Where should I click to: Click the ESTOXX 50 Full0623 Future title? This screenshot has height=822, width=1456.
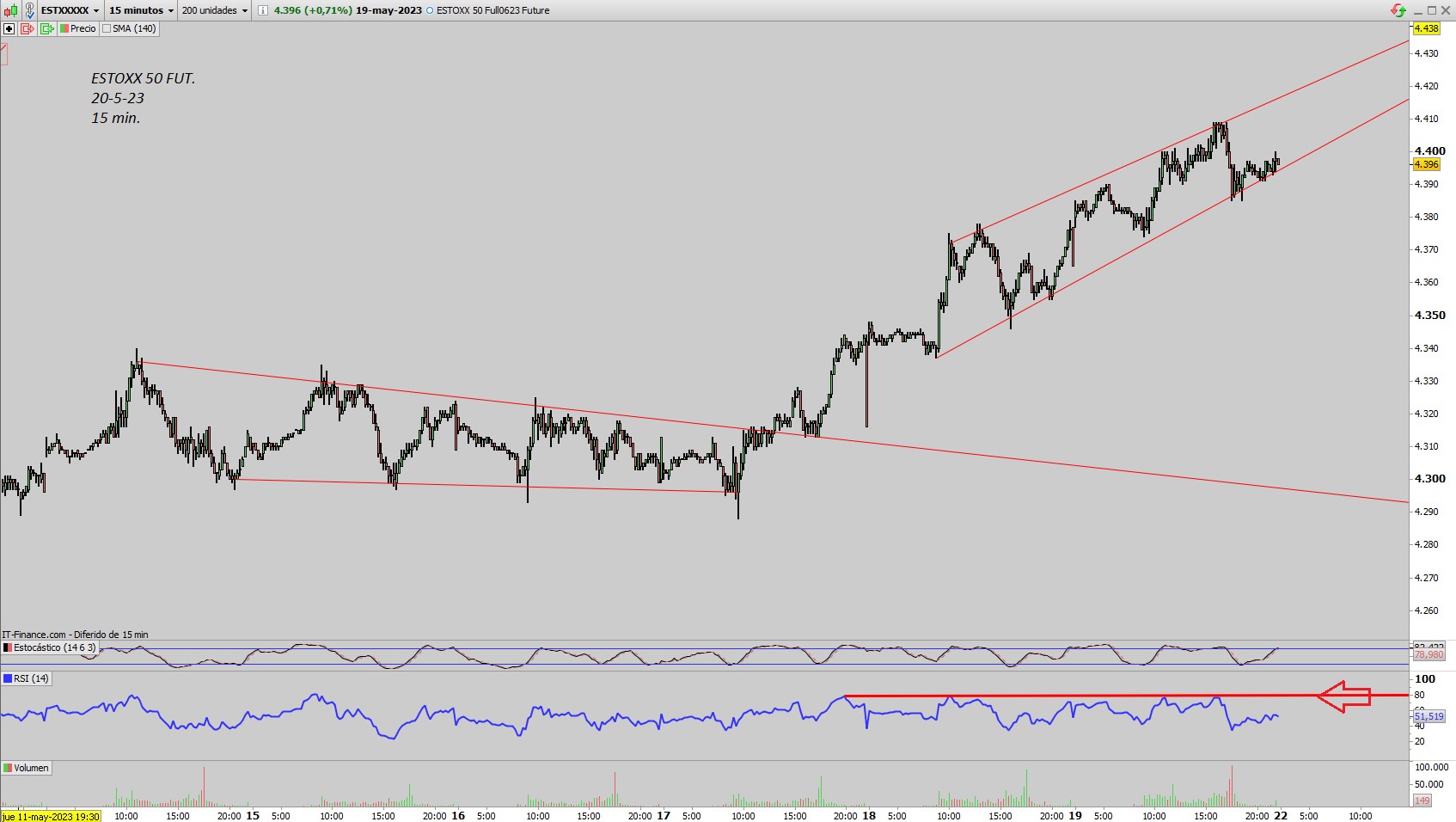click(x=492, y=10)
